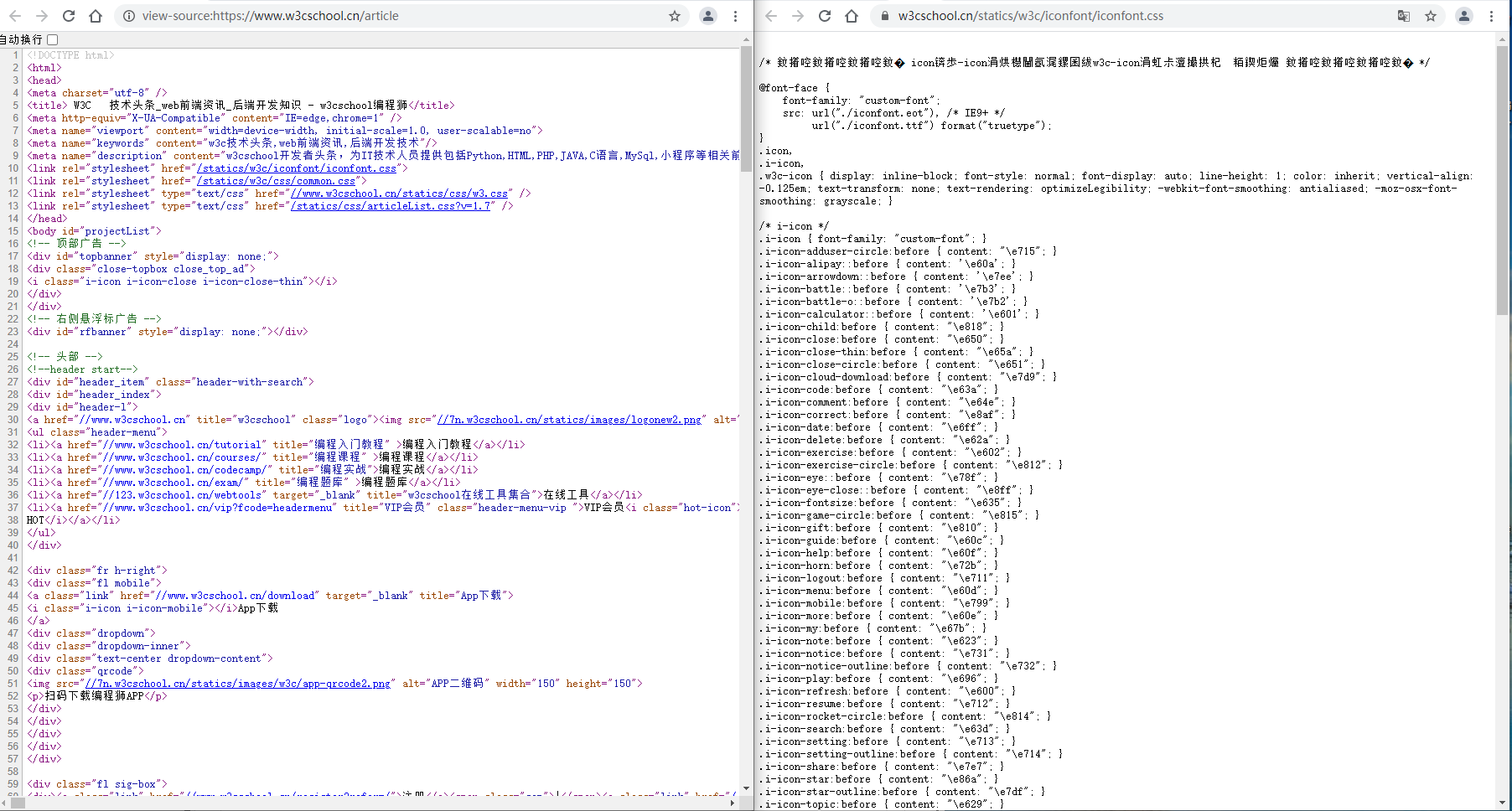Reload the view-source page in left window

tap(69, 16)
